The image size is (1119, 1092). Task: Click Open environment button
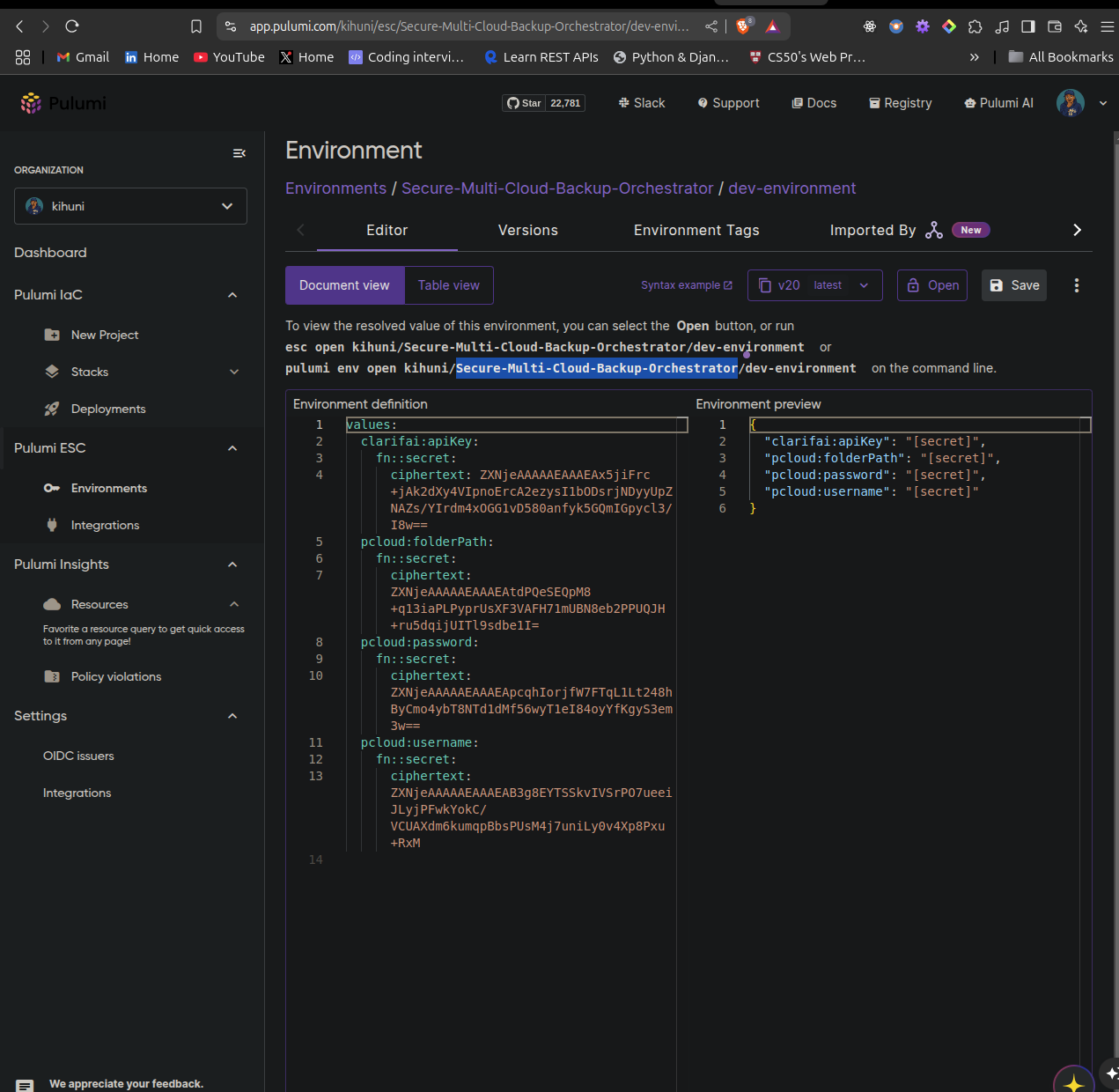coord(932,285)
